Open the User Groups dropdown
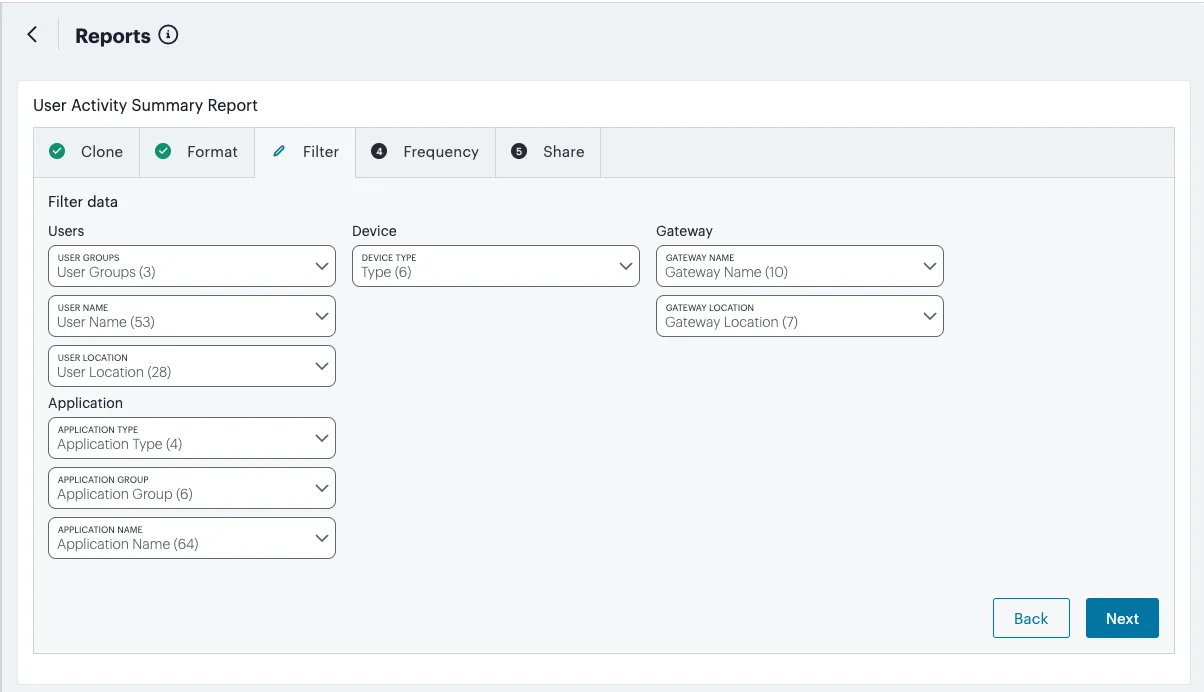The width and height of the screenshot is (1204, 692). coord(192,266)
